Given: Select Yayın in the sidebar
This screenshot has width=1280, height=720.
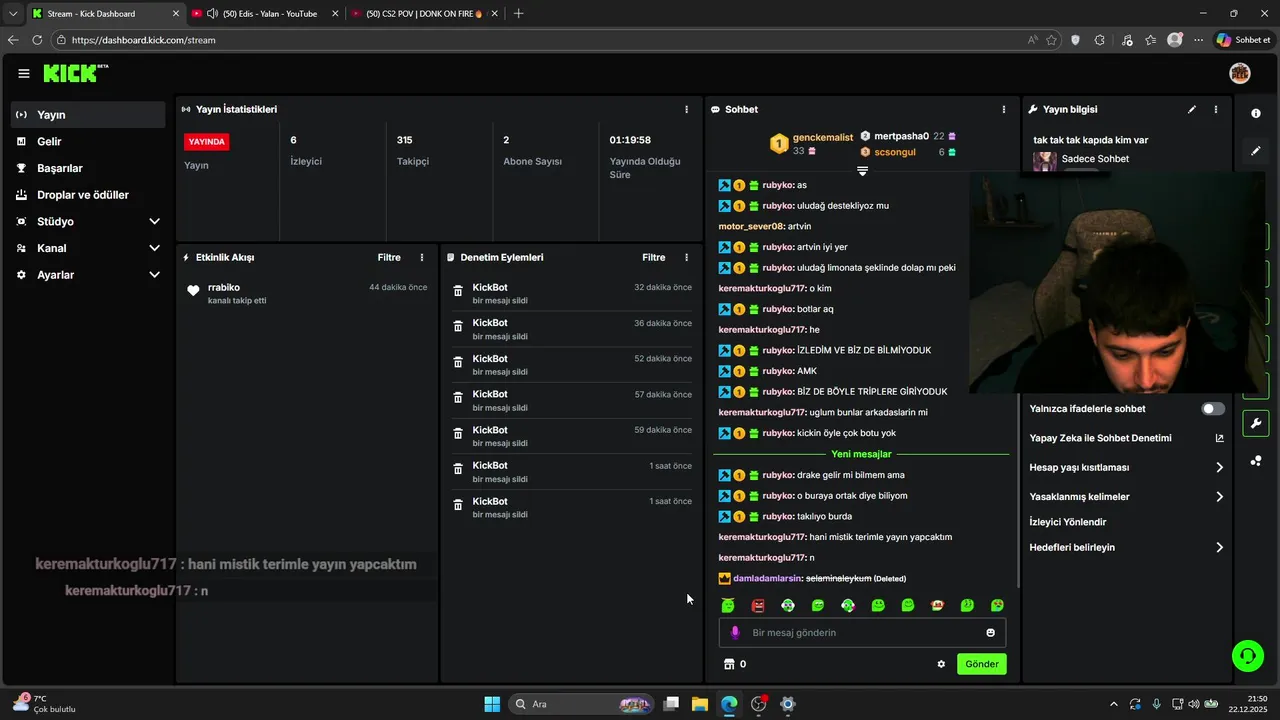Looking at the screenshot, I should pos(88,115).
